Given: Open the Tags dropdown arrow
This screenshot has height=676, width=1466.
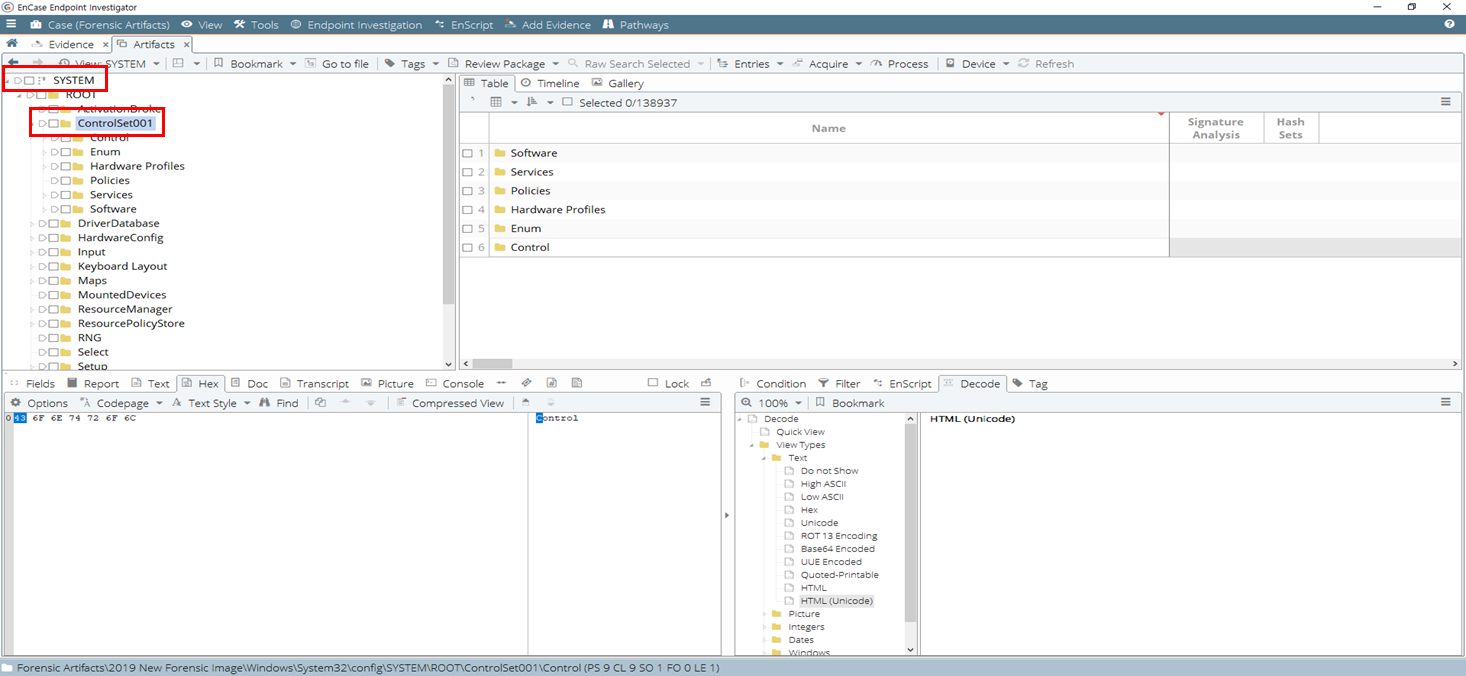Looking at the screenshot, I should point(435,64).
